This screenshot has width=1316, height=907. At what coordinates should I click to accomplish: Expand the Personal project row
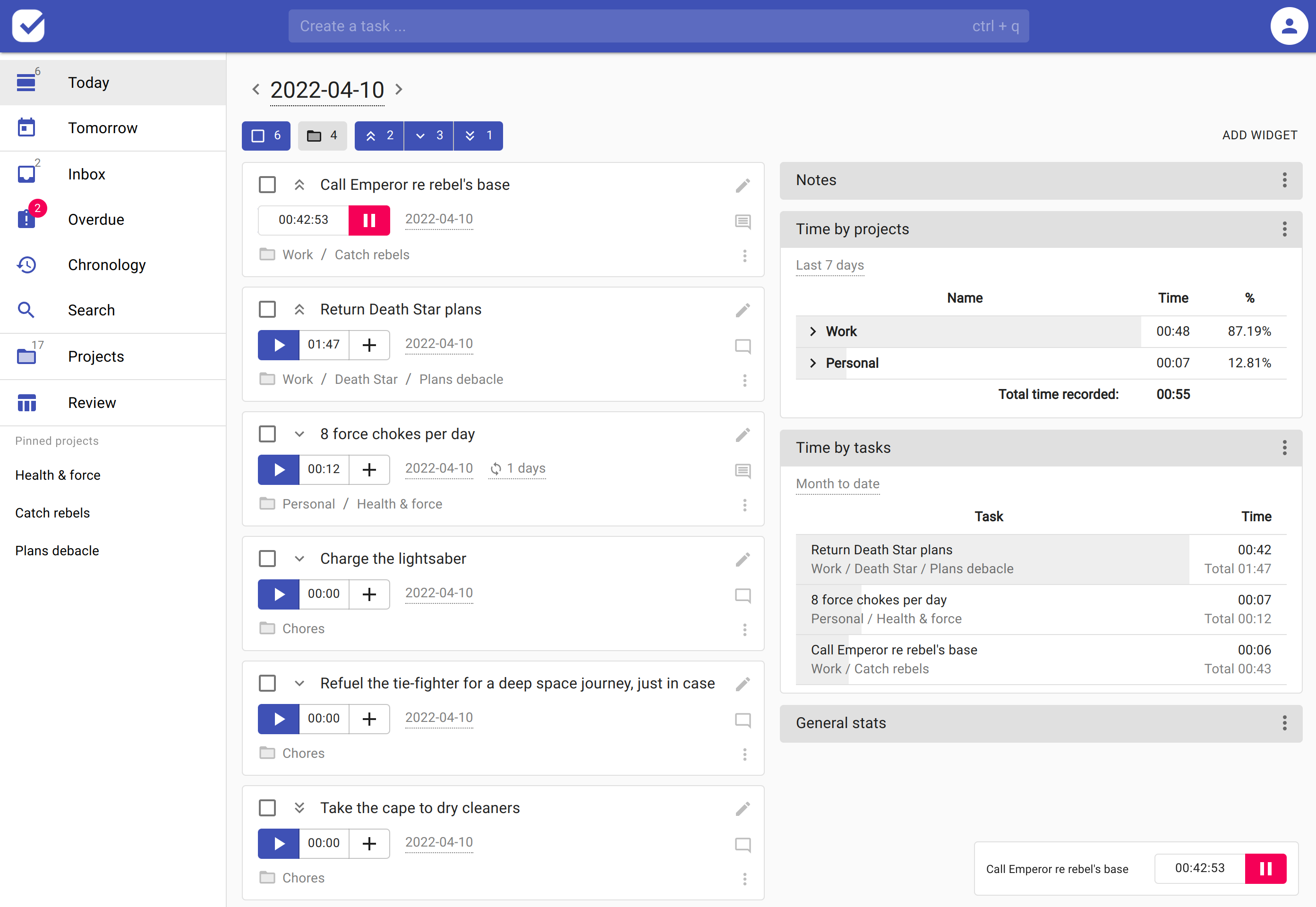pos(813,363)
